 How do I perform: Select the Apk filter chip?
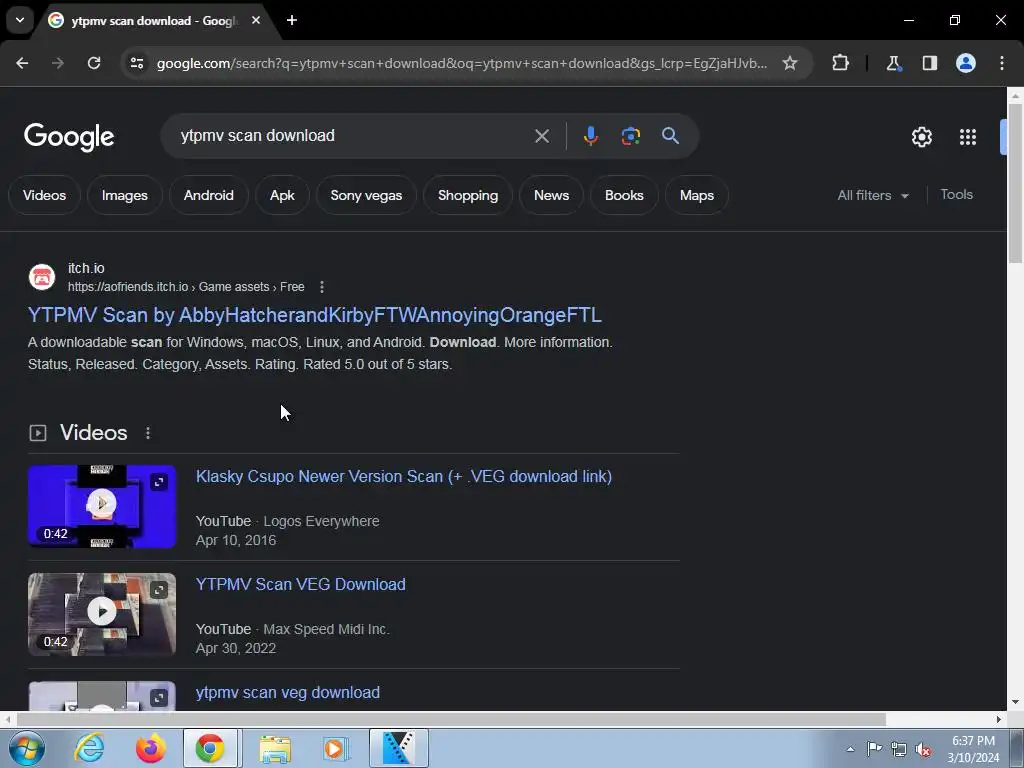click(282, 195)
